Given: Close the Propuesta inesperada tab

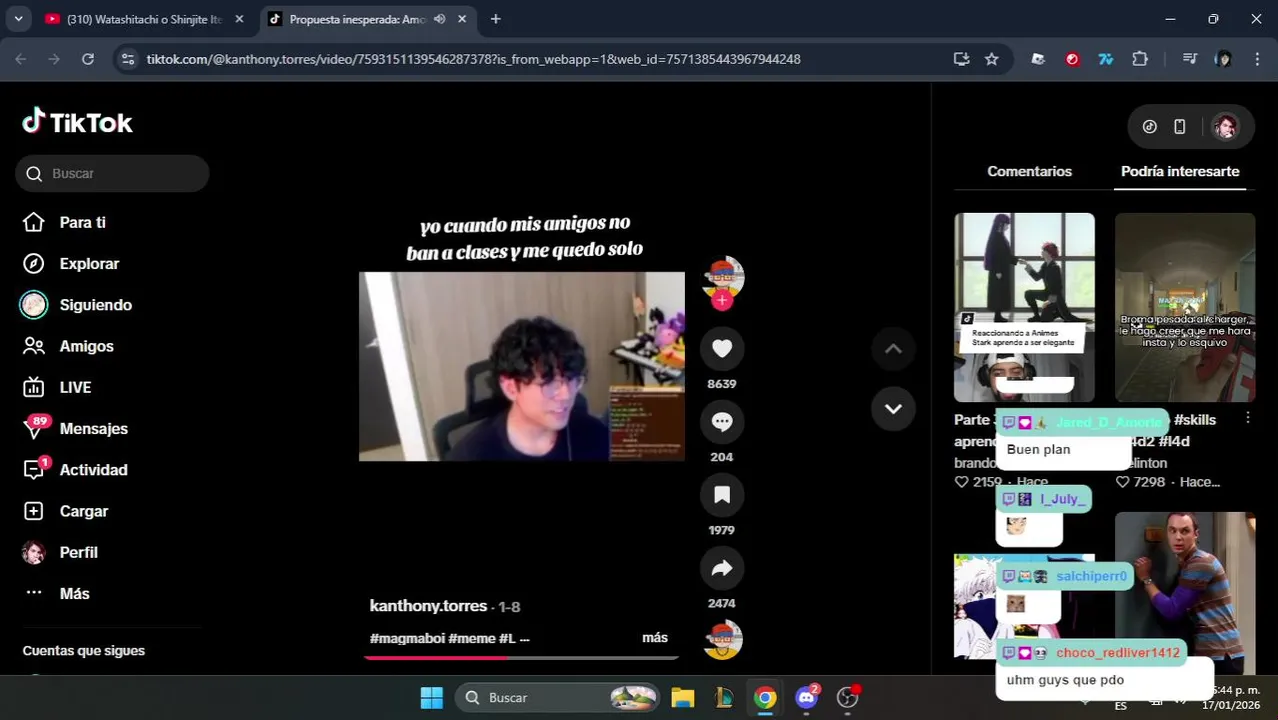Looking at the screenshot, I should tap(462, 19).
